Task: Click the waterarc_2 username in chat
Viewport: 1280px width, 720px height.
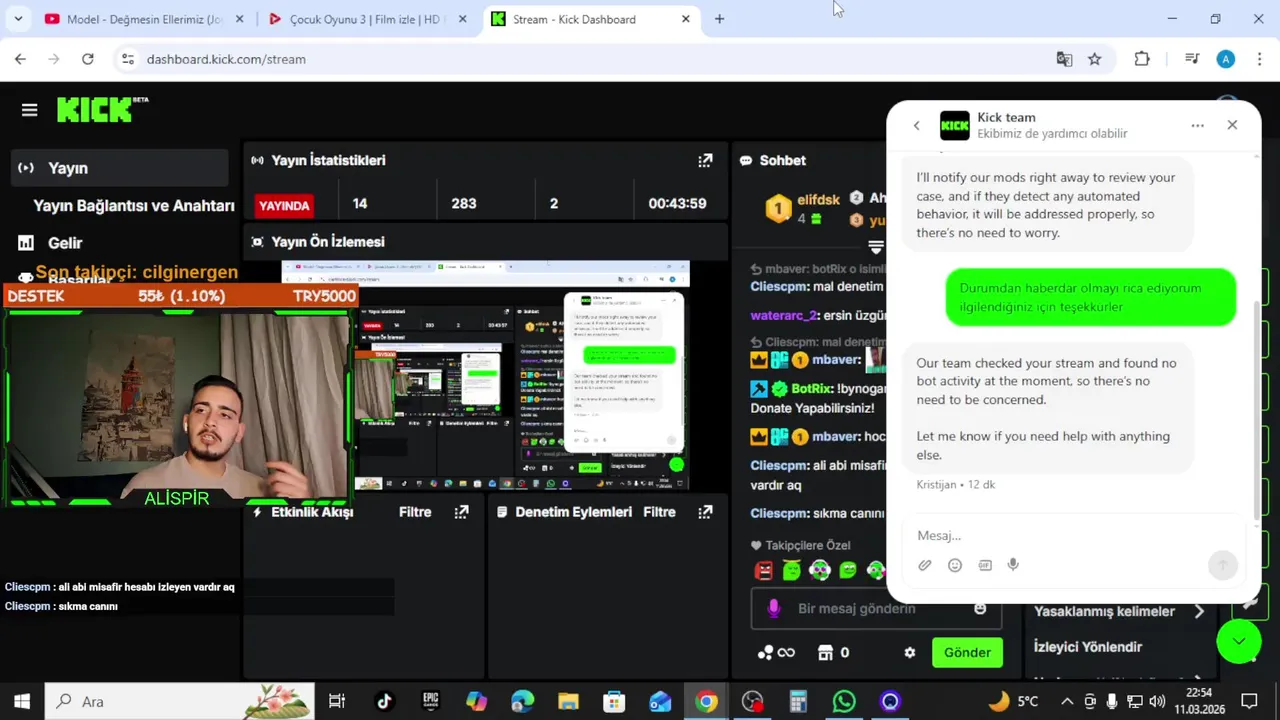Action: tap(785, 315)
